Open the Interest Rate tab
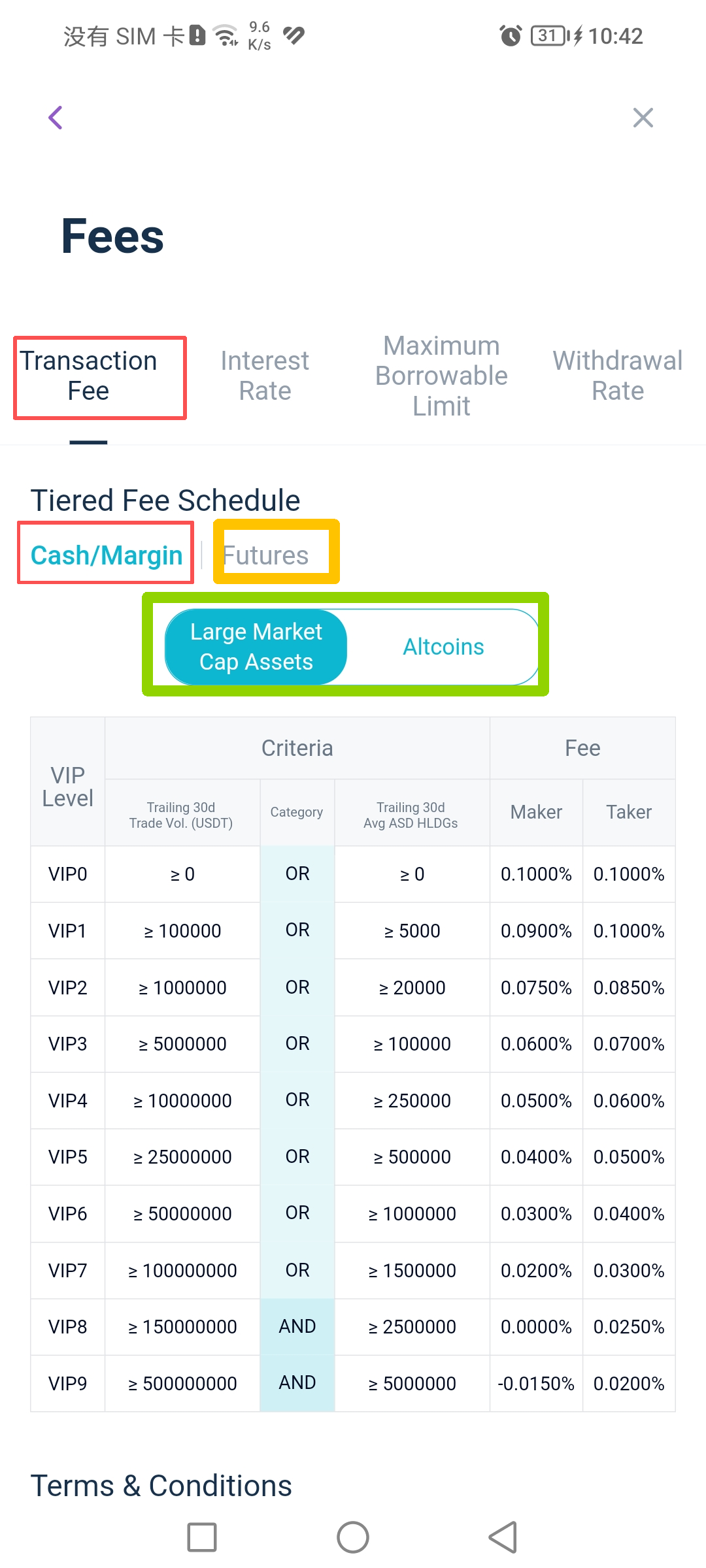This screenshot has height=1568, width=706. pos(265,376)
